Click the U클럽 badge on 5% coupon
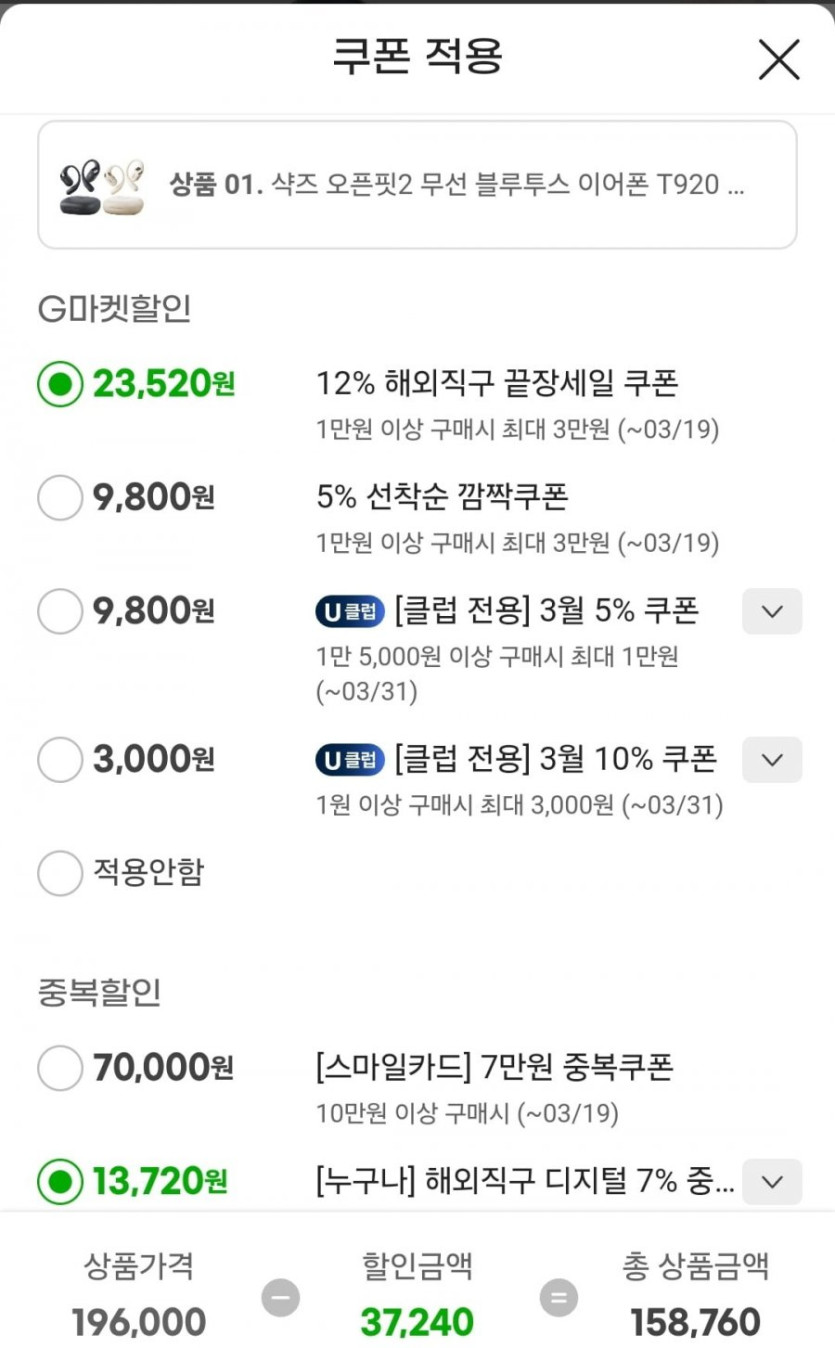Screen dimensions: 835x1348 350,611
